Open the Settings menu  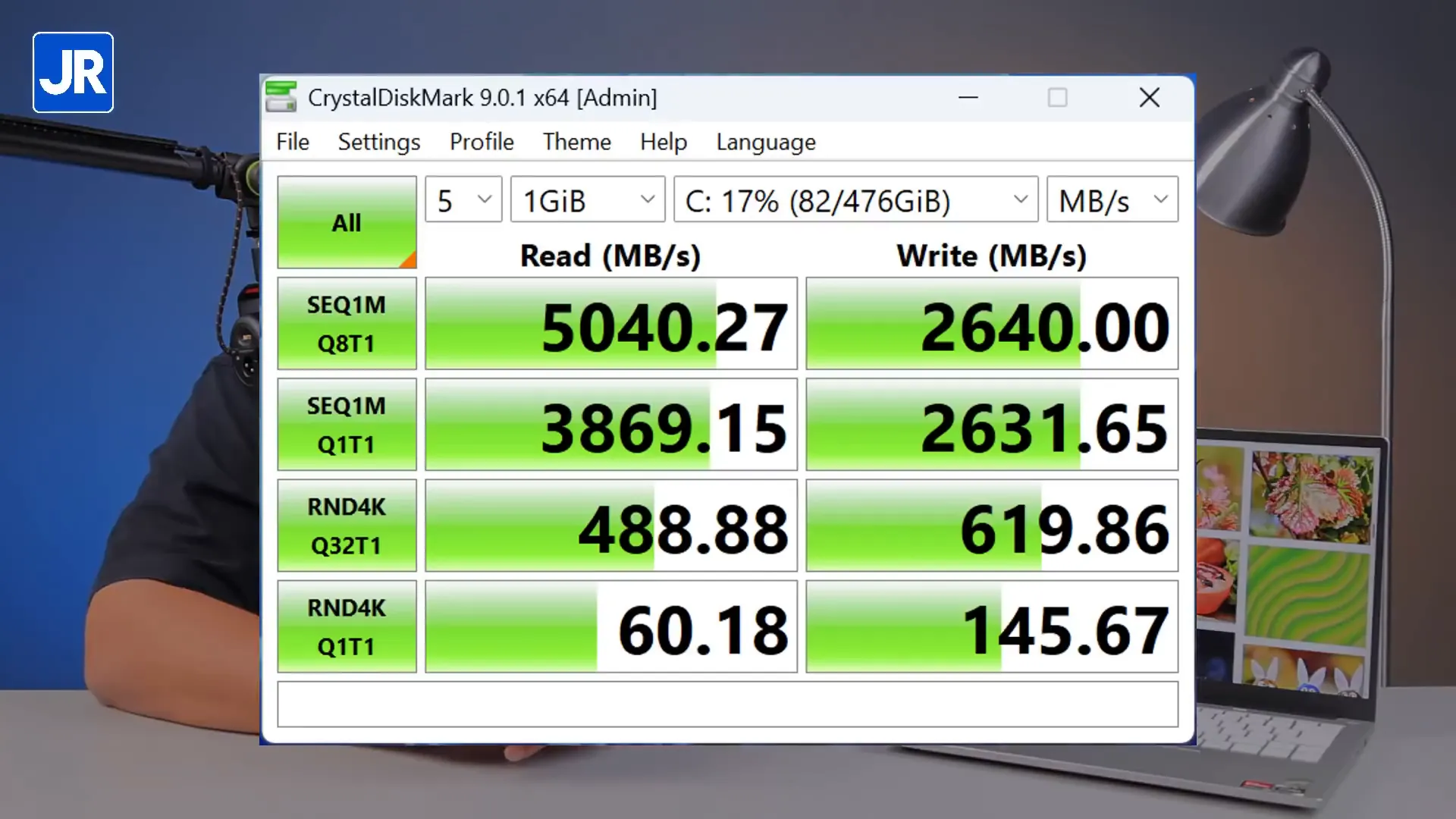tap(379, 142)
